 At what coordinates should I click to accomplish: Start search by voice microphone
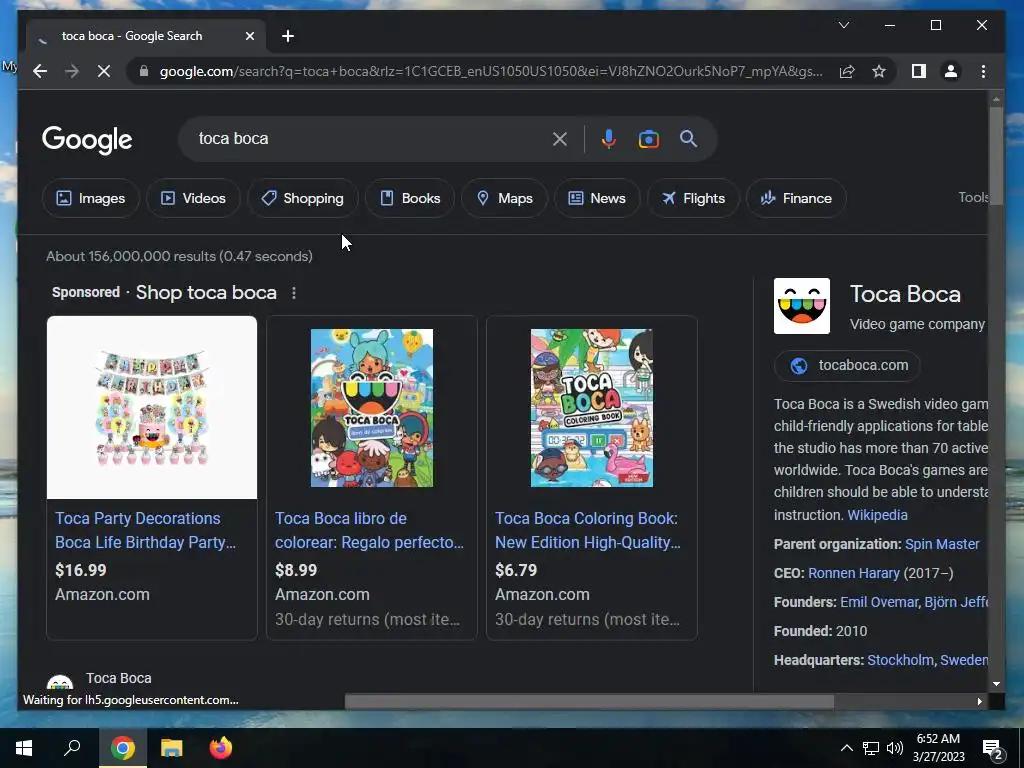[609, 138]
